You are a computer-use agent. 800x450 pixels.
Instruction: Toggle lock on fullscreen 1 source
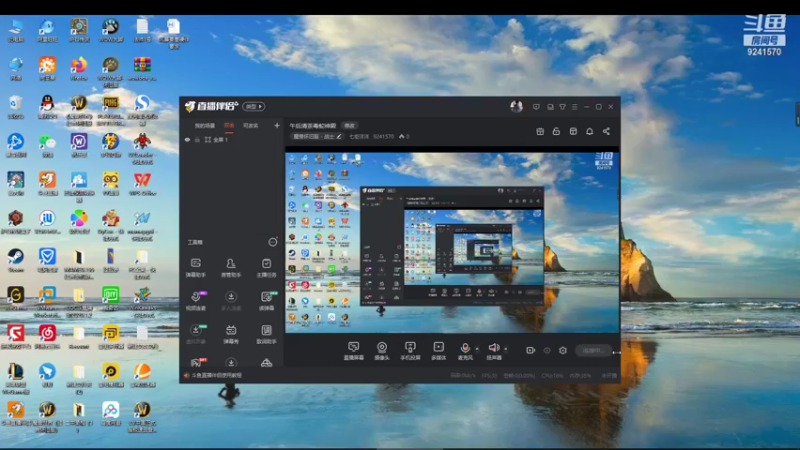[x=197, y=140]
